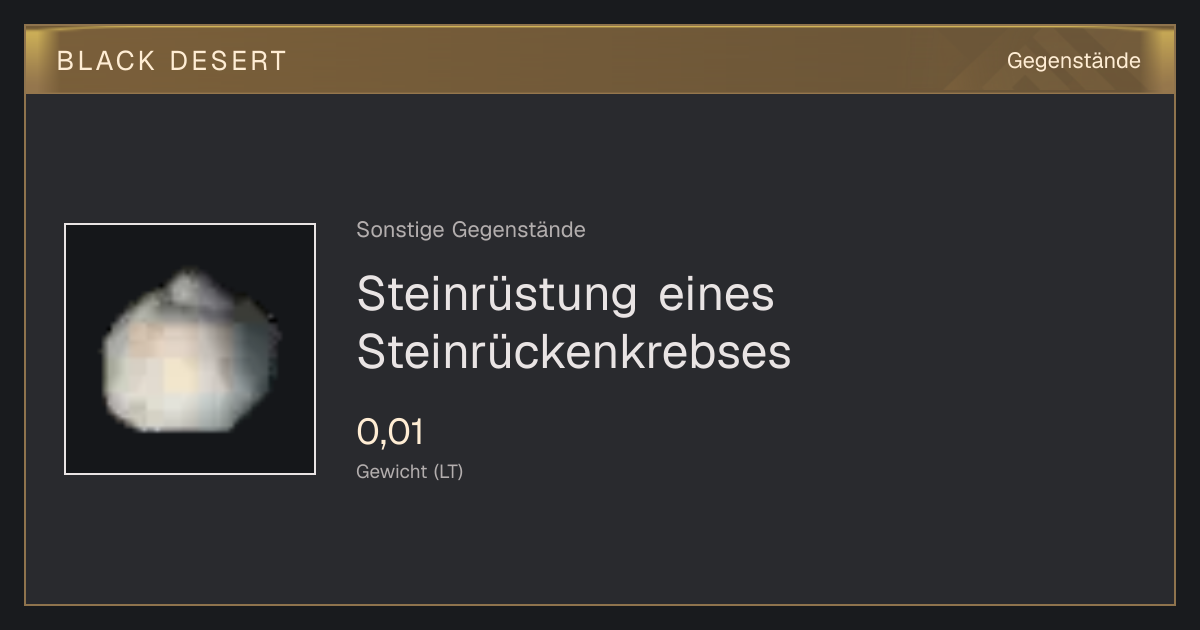
Task: Click the pale highlight patch on the stone
Action: click(178, 375)
